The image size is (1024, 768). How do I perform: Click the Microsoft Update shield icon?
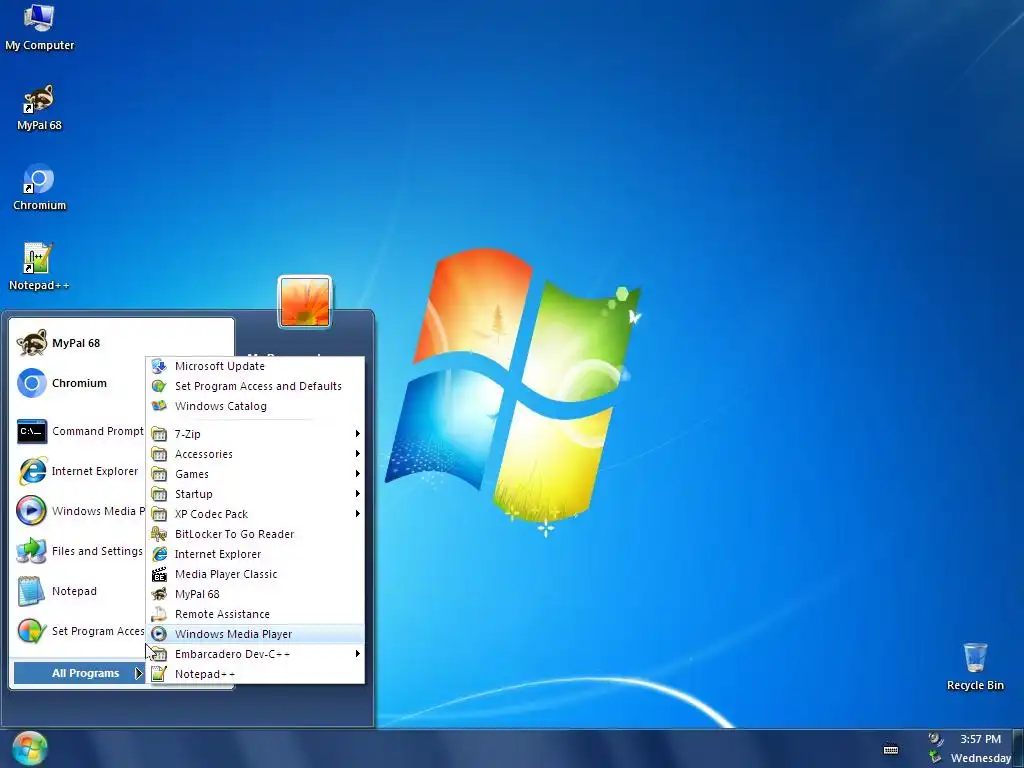pyautogui.click(x=159, y=366)
